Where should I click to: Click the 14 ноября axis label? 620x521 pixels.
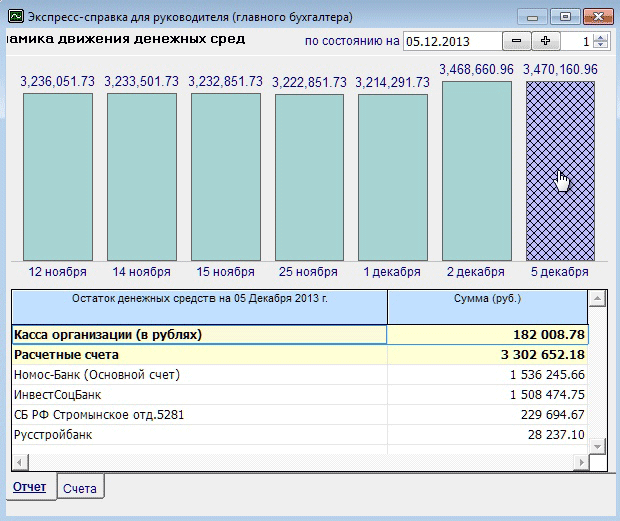[x=142, y=272]
